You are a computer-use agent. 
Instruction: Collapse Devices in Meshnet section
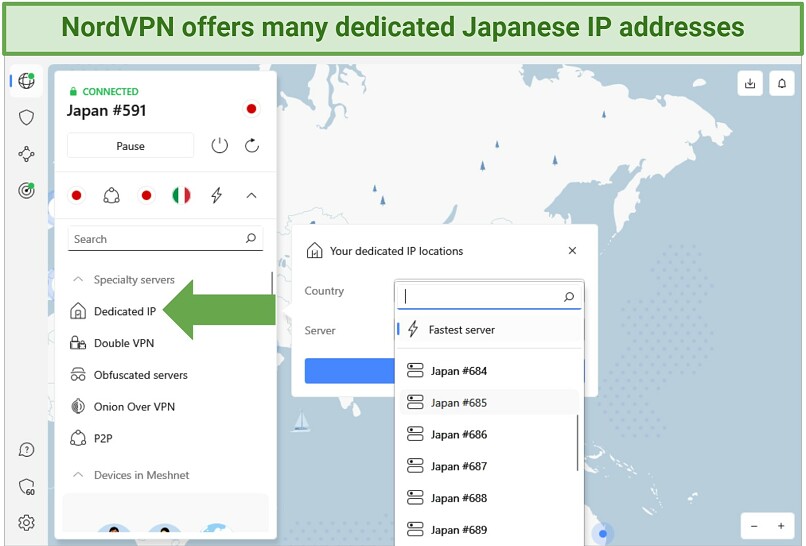[x=78, y=475]
